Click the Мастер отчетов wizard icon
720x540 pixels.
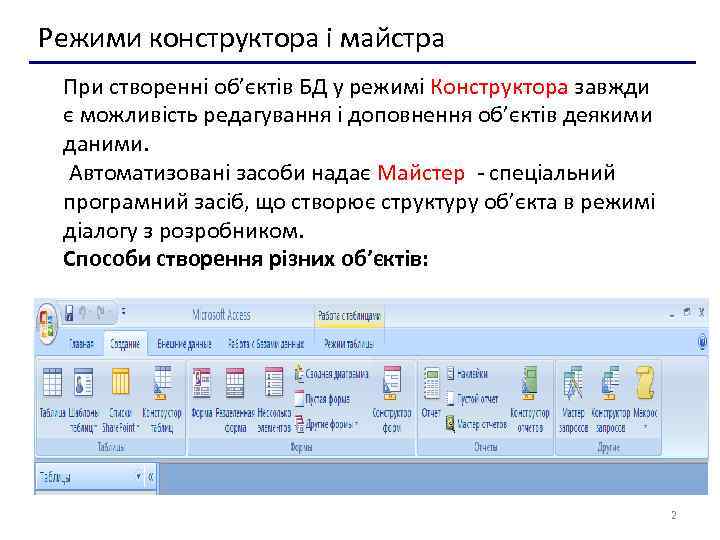pyautogui.click(x=450, y=424)
